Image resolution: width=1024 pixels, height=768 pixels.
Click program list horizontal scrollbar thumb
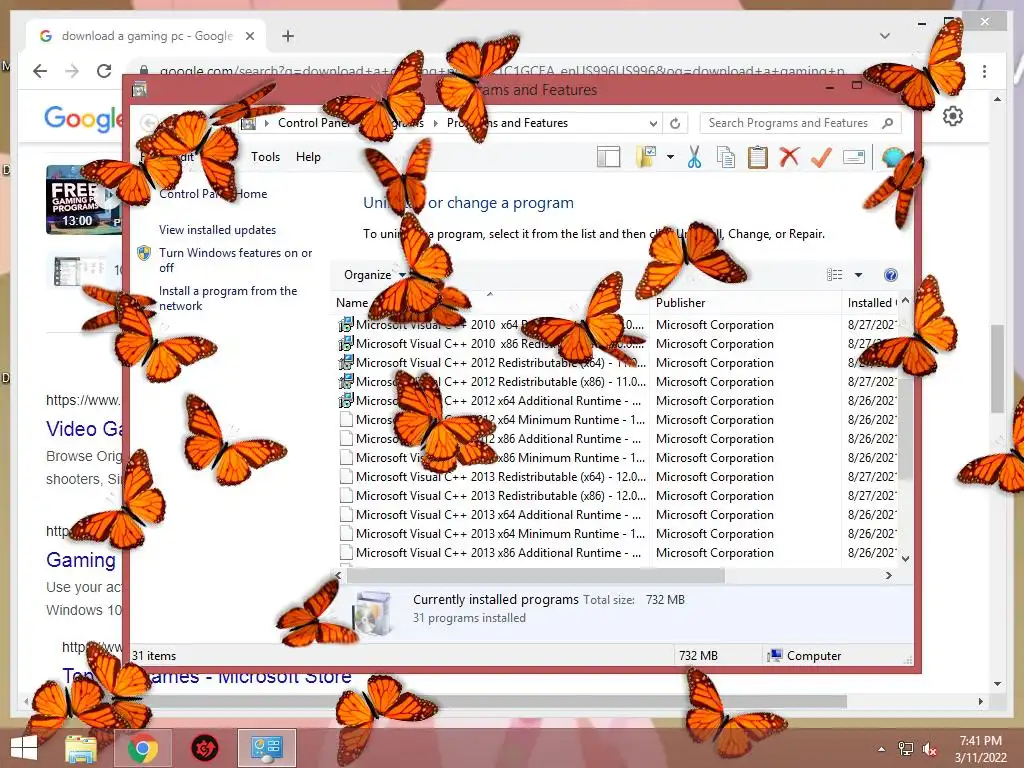536,575
